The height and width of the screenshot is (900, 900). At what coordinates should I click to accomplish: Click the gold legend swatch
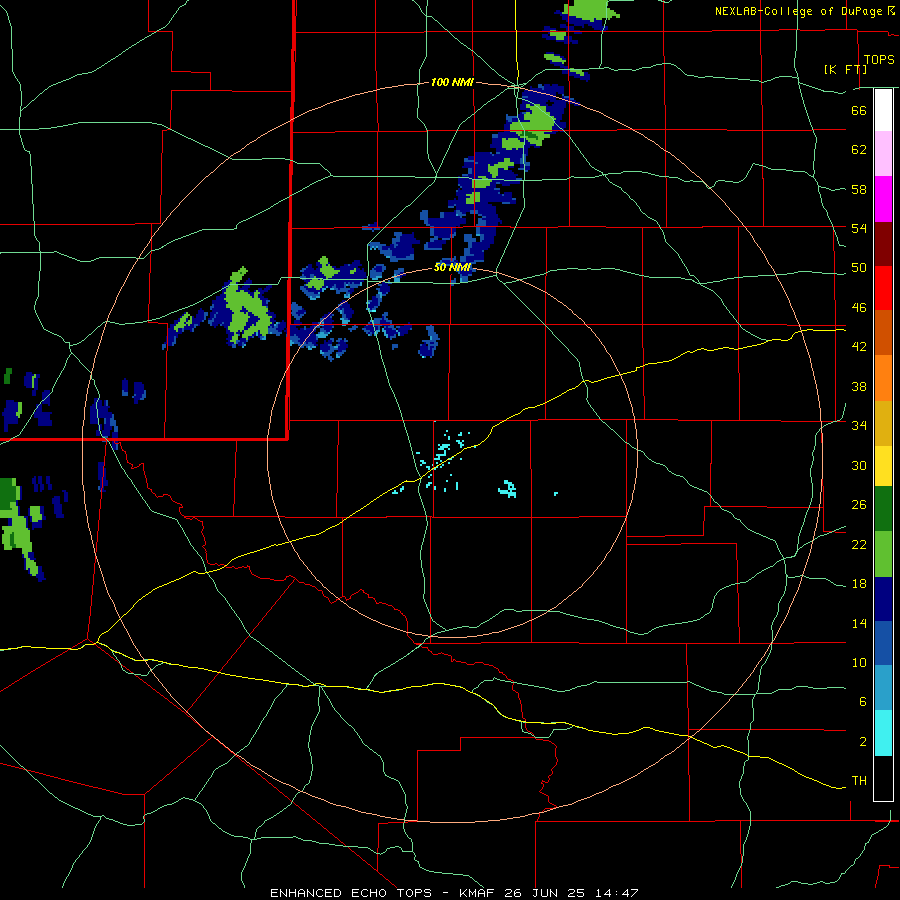[x=883, y=423]
